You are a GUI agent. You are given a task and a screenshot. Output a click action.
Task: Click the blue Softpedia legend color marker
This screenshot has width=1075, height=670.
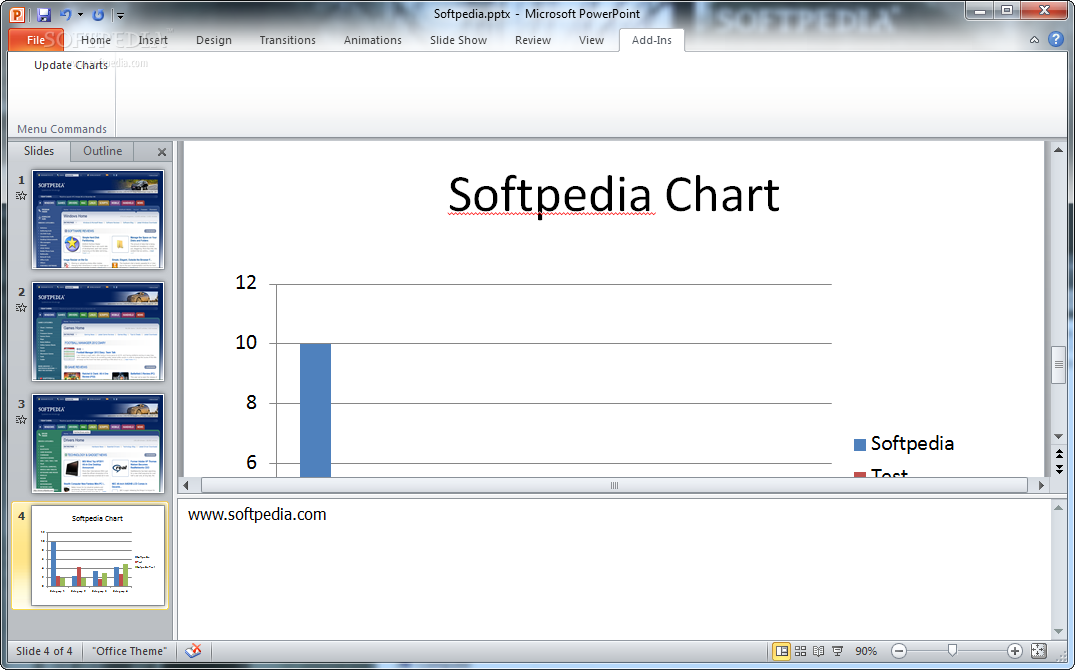pyautogui.click(x=860, y=444)
